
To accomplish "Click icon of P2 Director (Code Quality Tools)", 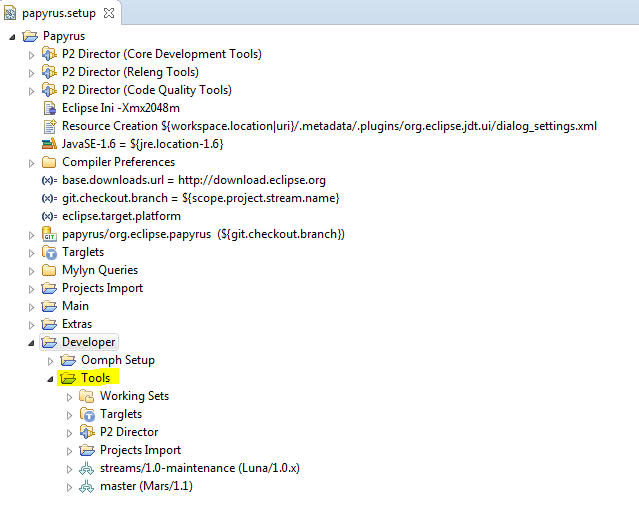I will point(49,90).
